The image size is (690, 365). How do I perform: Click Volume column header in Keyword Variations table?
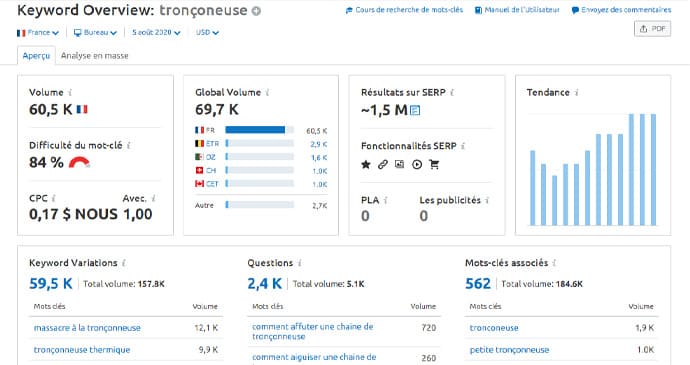pos(205,306)
